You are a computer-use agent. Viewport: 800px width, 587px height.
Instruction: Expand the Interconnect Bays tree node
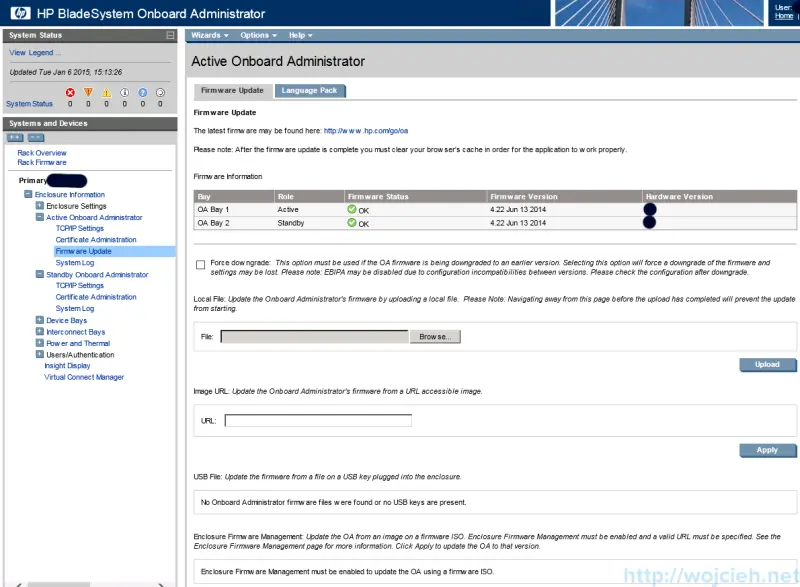(x=40, y=331)
